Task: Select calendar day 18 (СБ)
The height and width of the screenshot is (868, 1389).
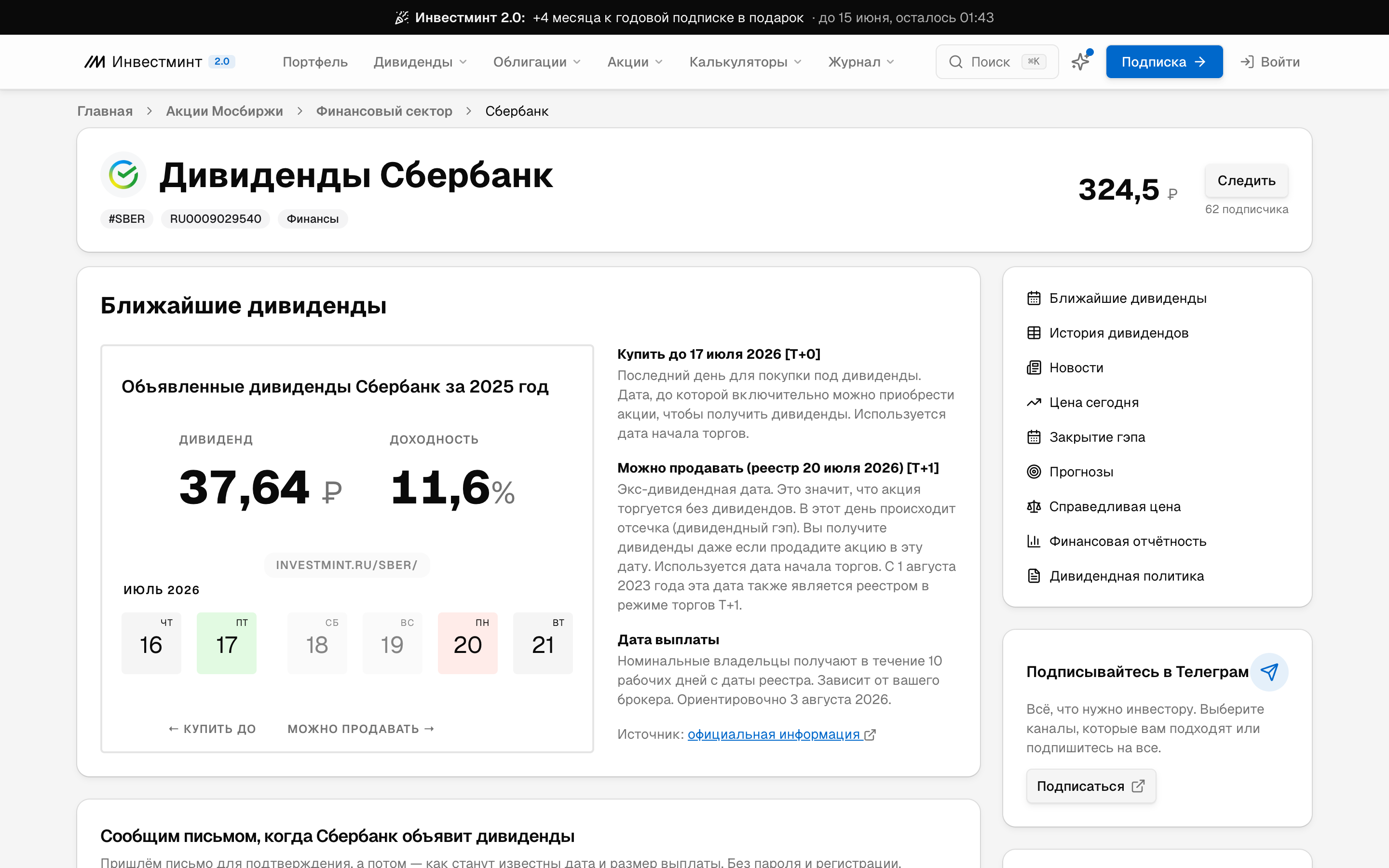Action: click(317, 643)
